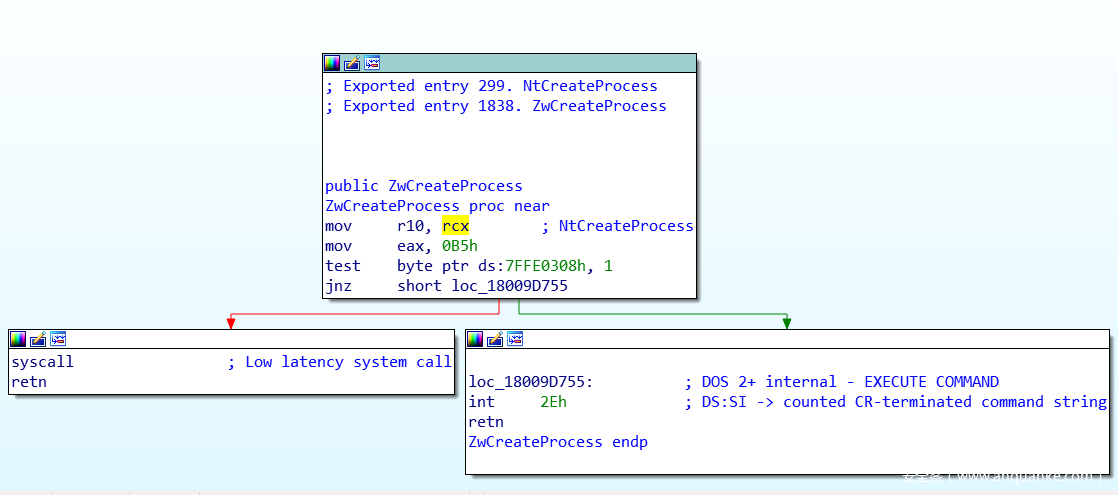1118x495 pixels.
Task: Click the loc_18009D755: label in the right block
Action: tap(531, 382)
